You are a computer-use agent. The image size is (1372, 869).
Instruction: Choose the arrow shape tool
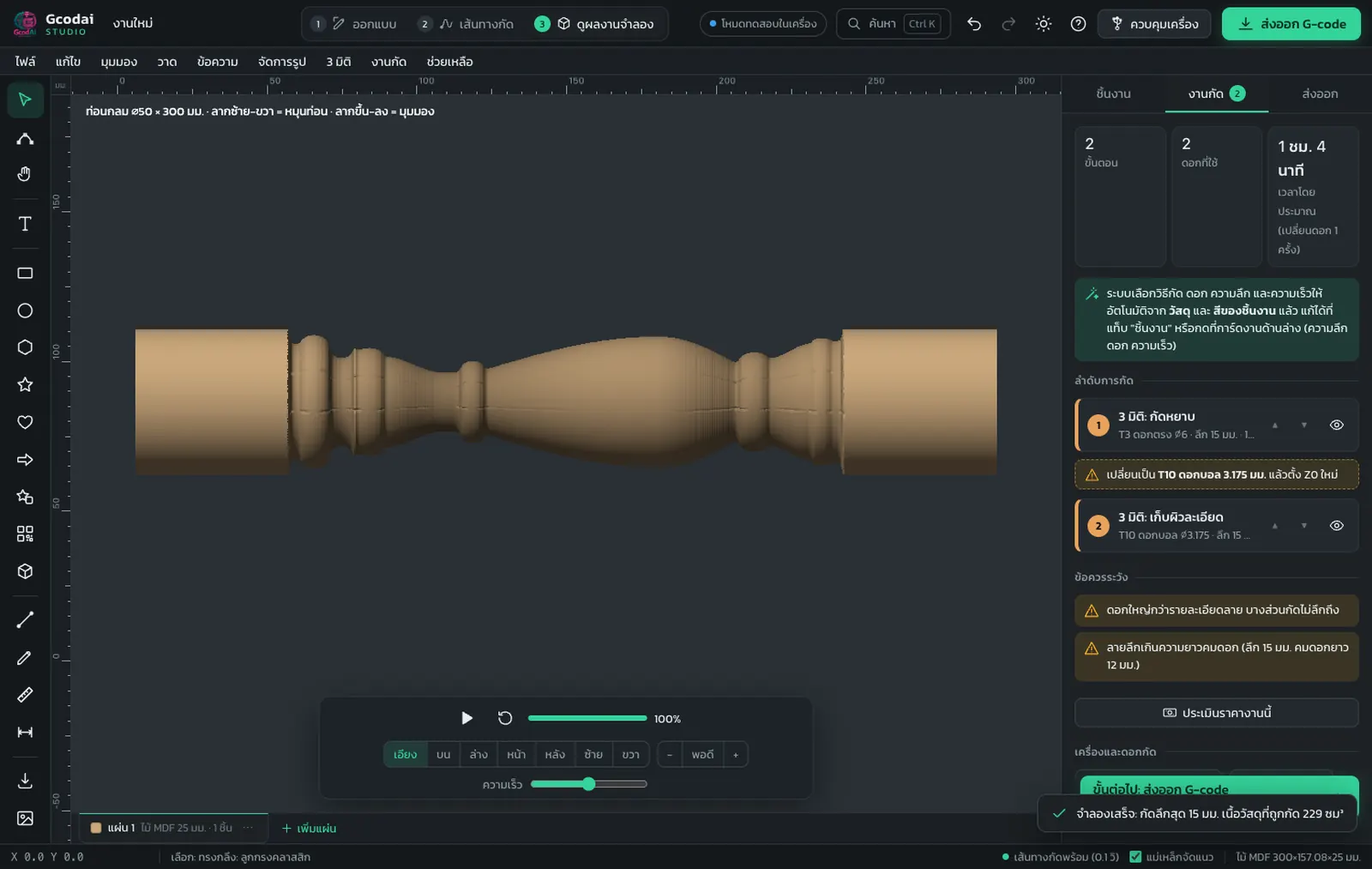(25, 460)
